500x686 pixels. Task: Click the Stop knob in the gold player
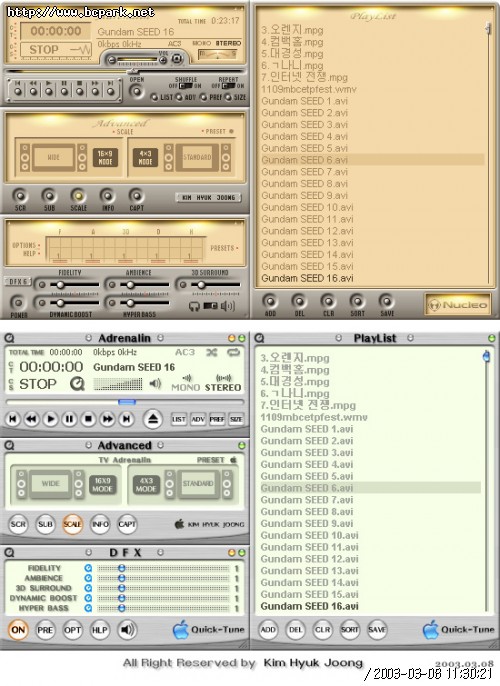click(x=80, y=90)
